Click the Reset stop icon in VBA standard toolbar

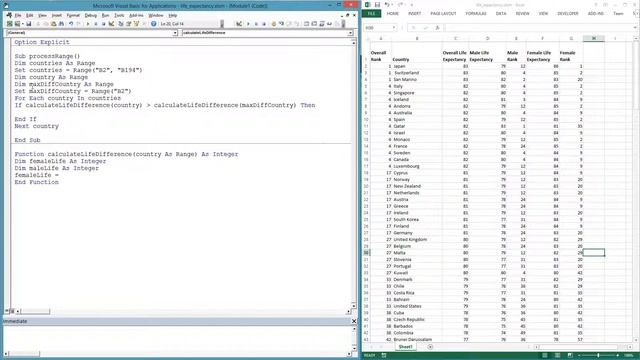click(103, 24)
